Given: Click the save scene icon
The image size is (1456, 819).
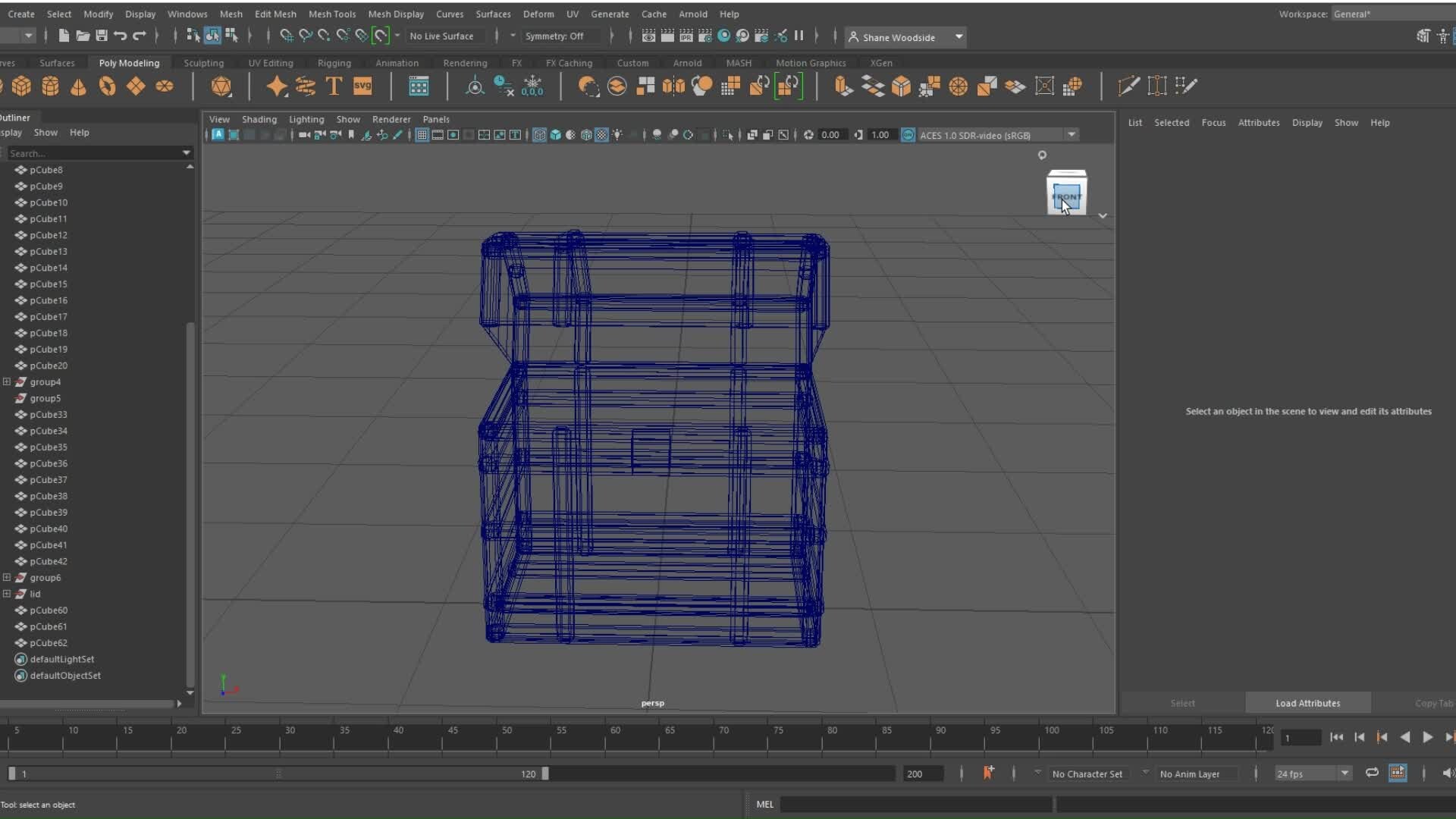Looking at the screenshot, I should pos(102,36).
